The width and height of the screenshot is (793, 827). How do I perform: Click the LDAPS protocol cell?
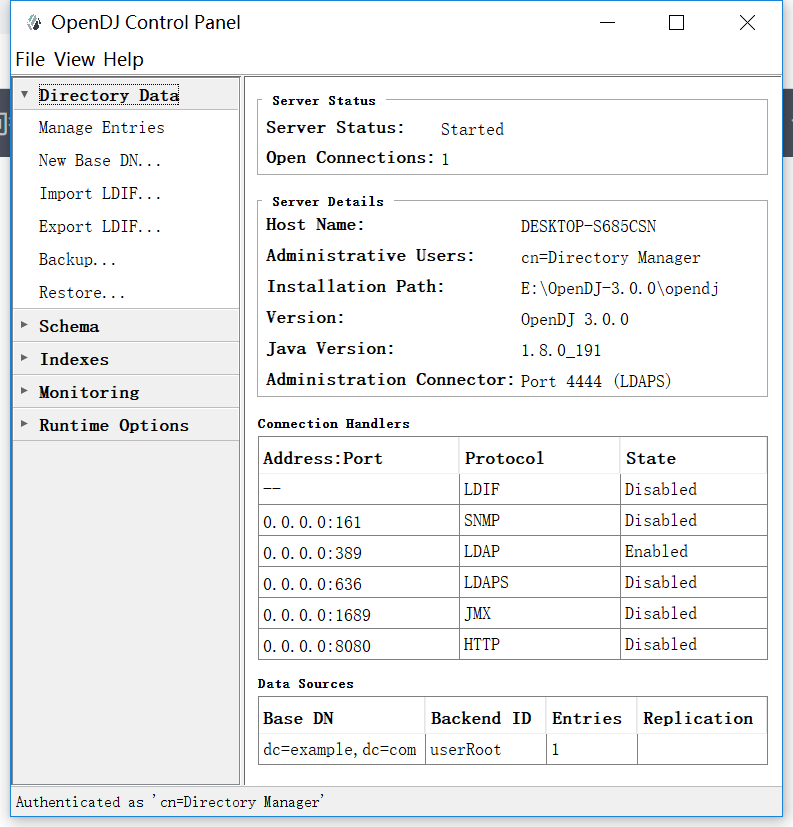click(x=539, y=583)
